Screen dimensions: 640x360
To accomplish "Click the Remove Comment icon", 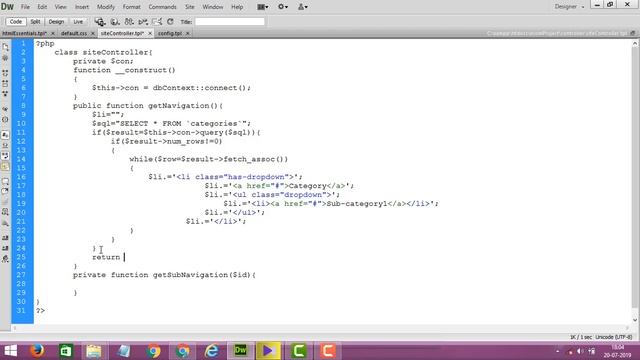I will pyautogui.click(x=5, y=191).
